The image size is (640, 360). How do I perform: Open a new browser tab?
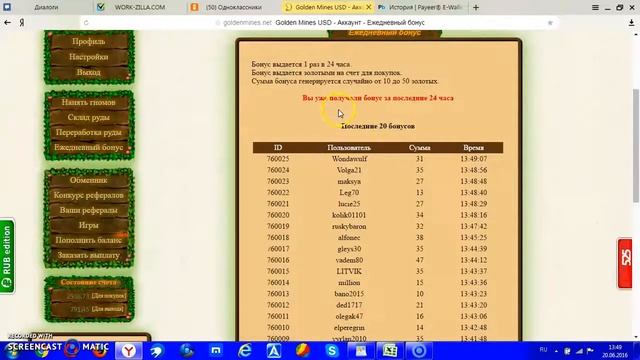476,7
